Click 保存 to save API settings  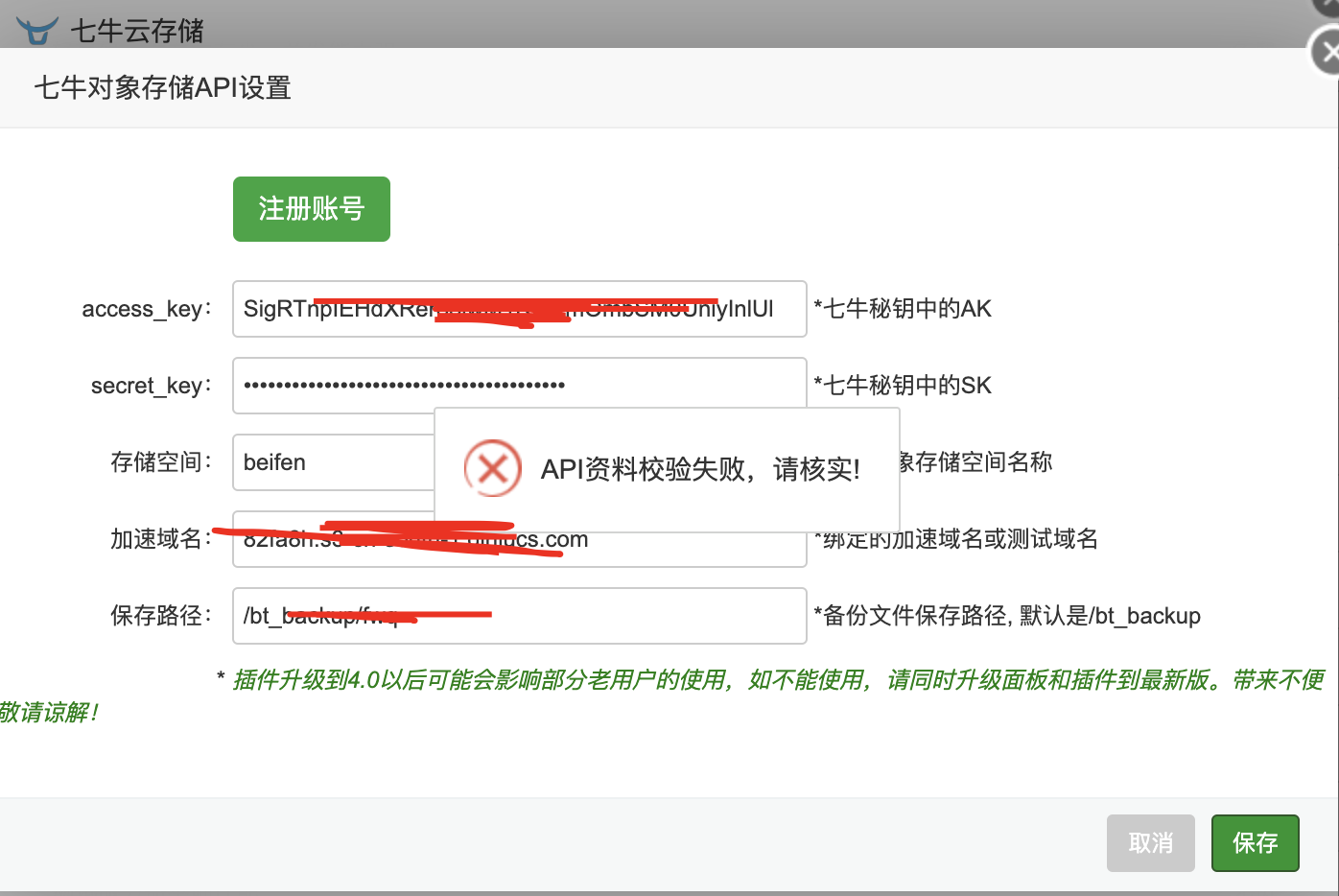[1256, 843]
